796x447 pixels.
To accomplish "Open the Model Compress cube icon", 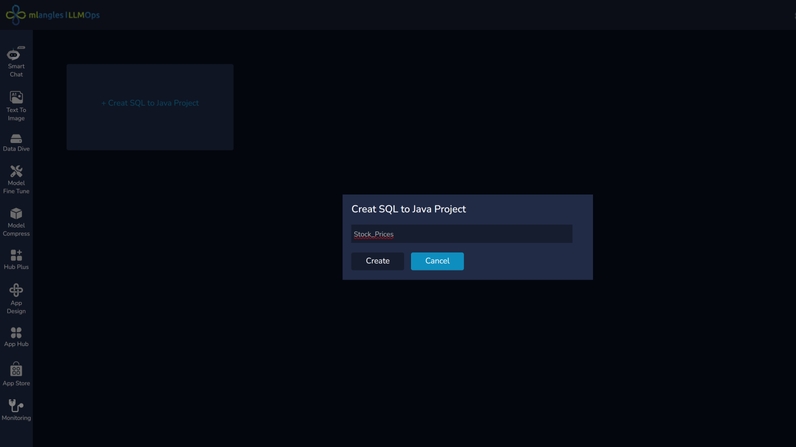I will (16, 214).
